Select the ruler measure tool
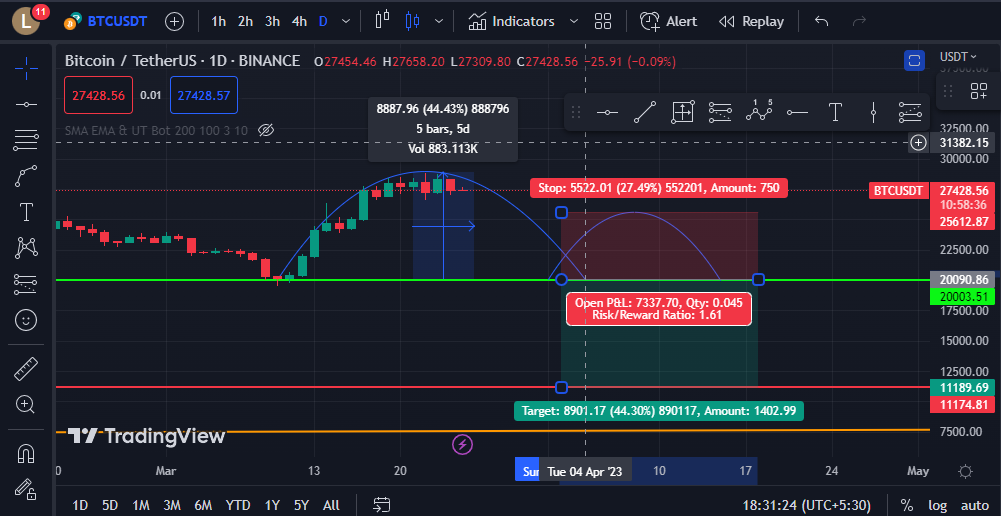1001x516 pixels. click(x=26, y=368)
